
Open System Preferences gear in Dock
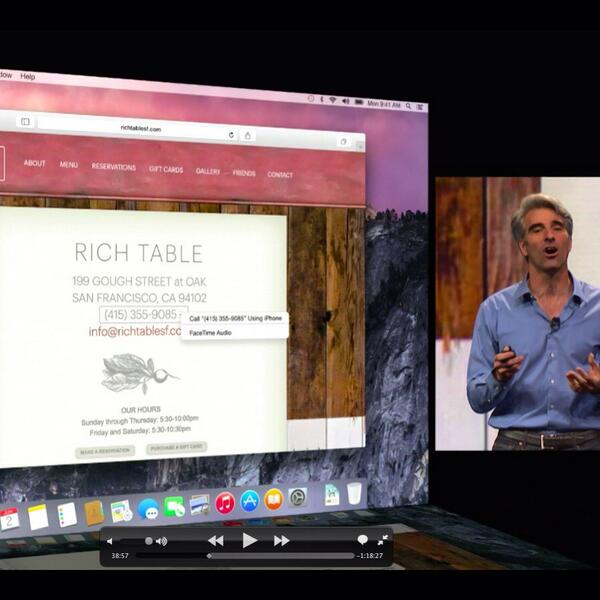click(x=297, y=497)
